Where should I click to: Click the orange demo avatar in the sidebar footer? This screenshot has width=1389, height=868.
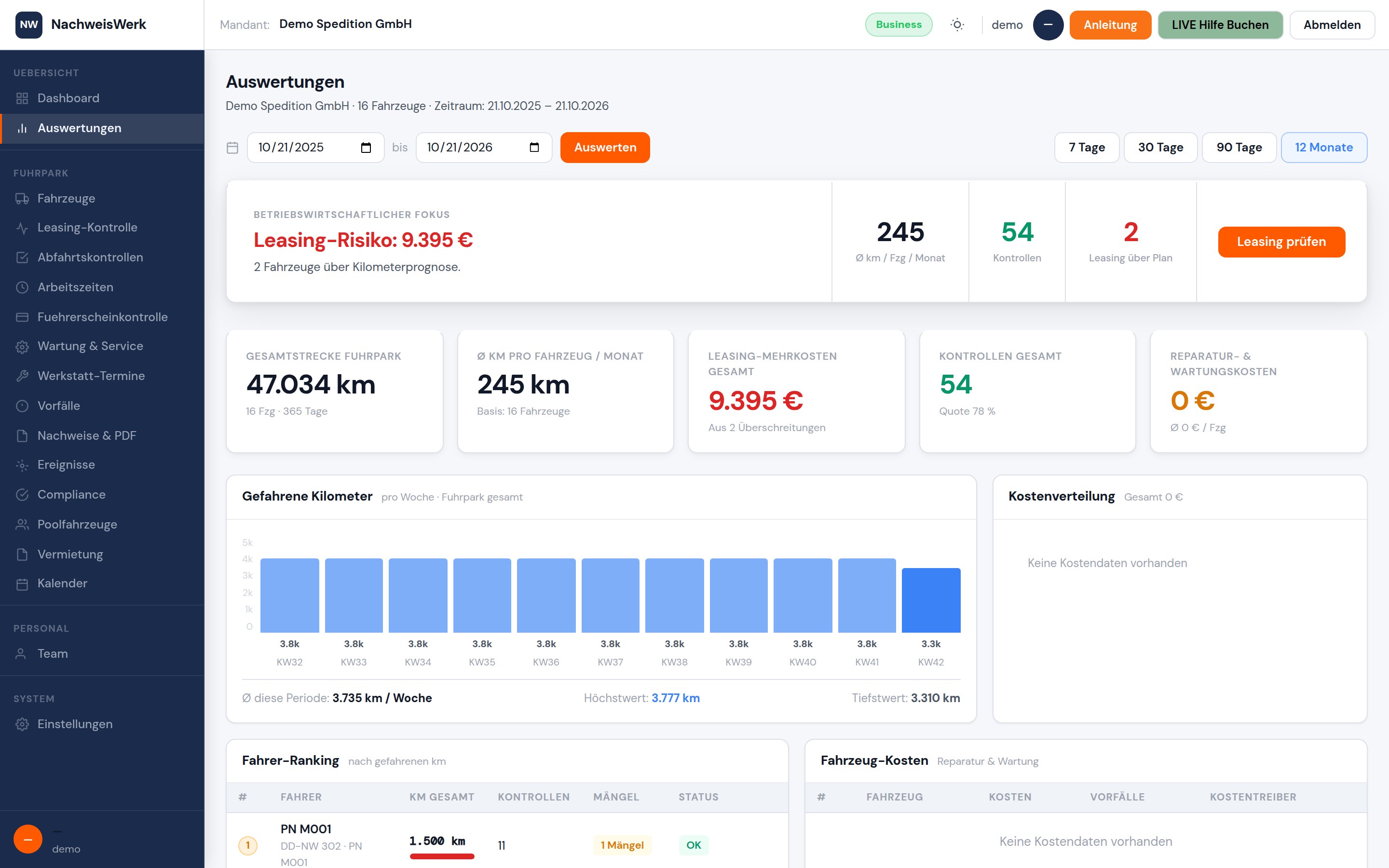click(x=28, y=839)
